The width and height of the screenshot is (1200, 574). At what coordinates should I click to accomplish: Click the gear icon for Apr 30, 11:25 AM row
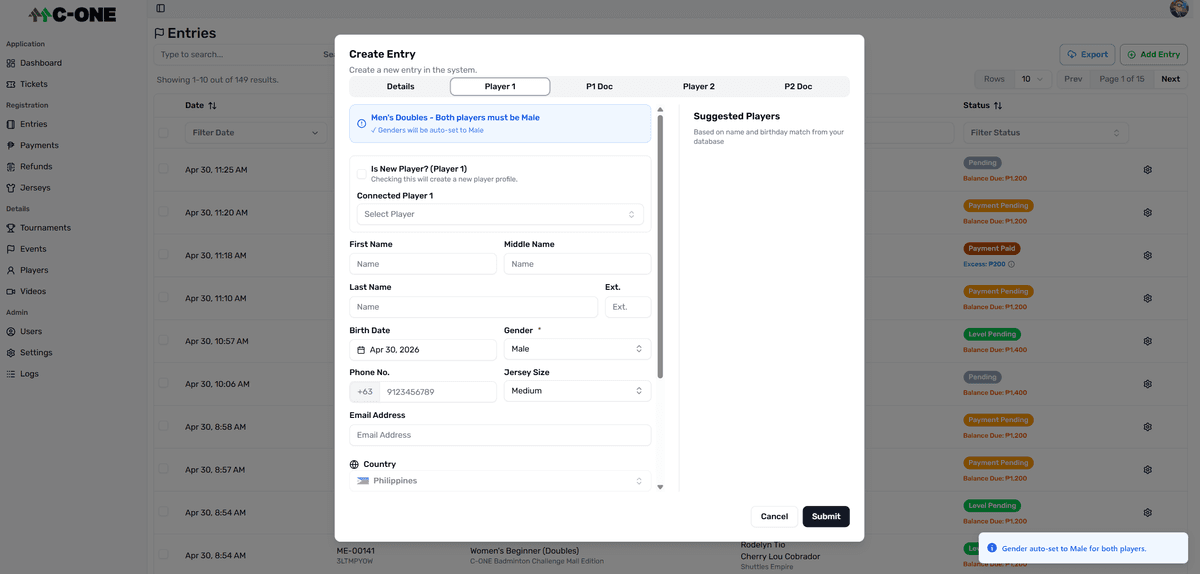pyautogui.click(x=1148, y=170)
